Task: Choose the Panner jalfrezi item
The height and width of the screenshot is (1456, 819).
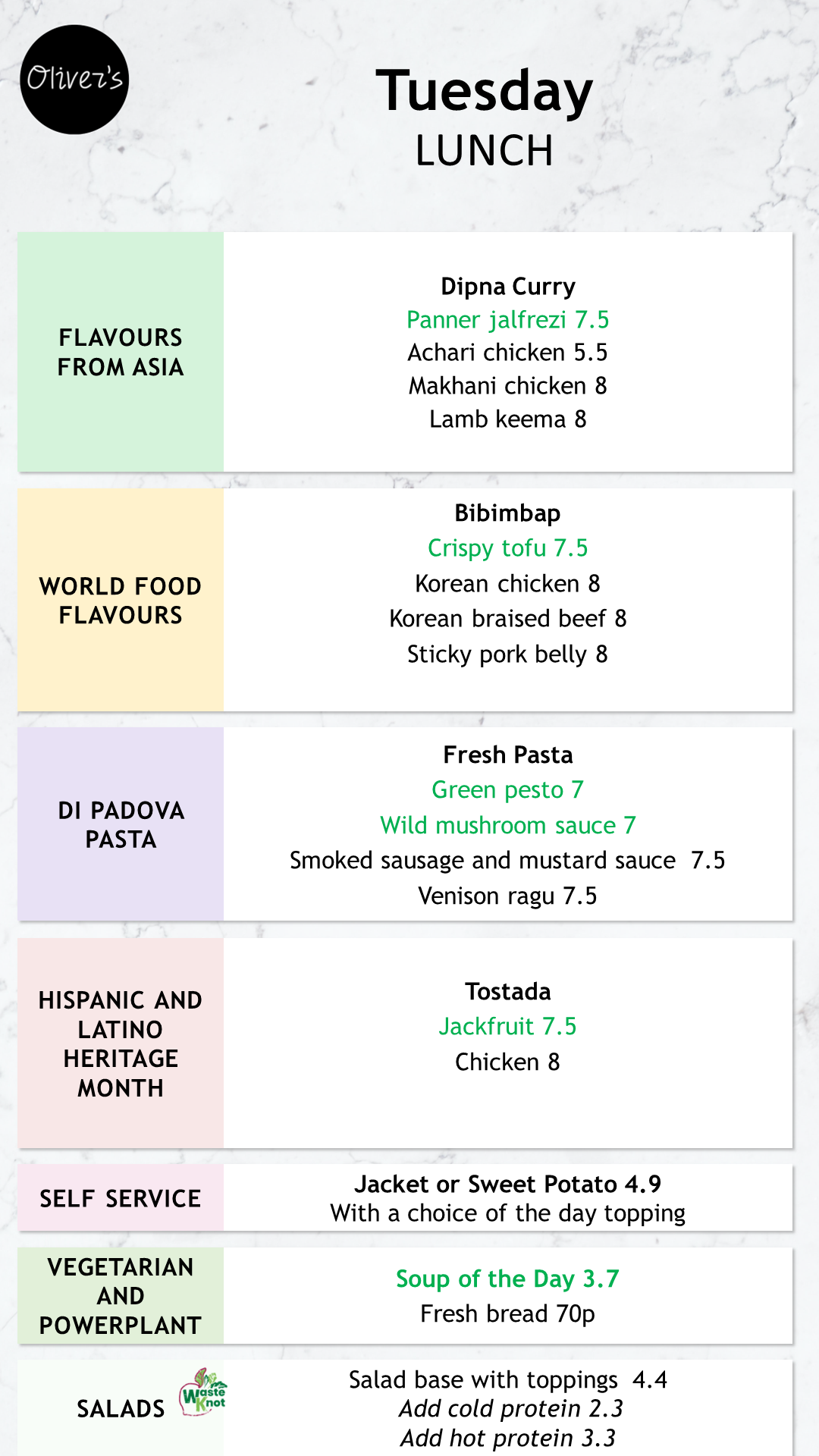Action: click(507, 320)
